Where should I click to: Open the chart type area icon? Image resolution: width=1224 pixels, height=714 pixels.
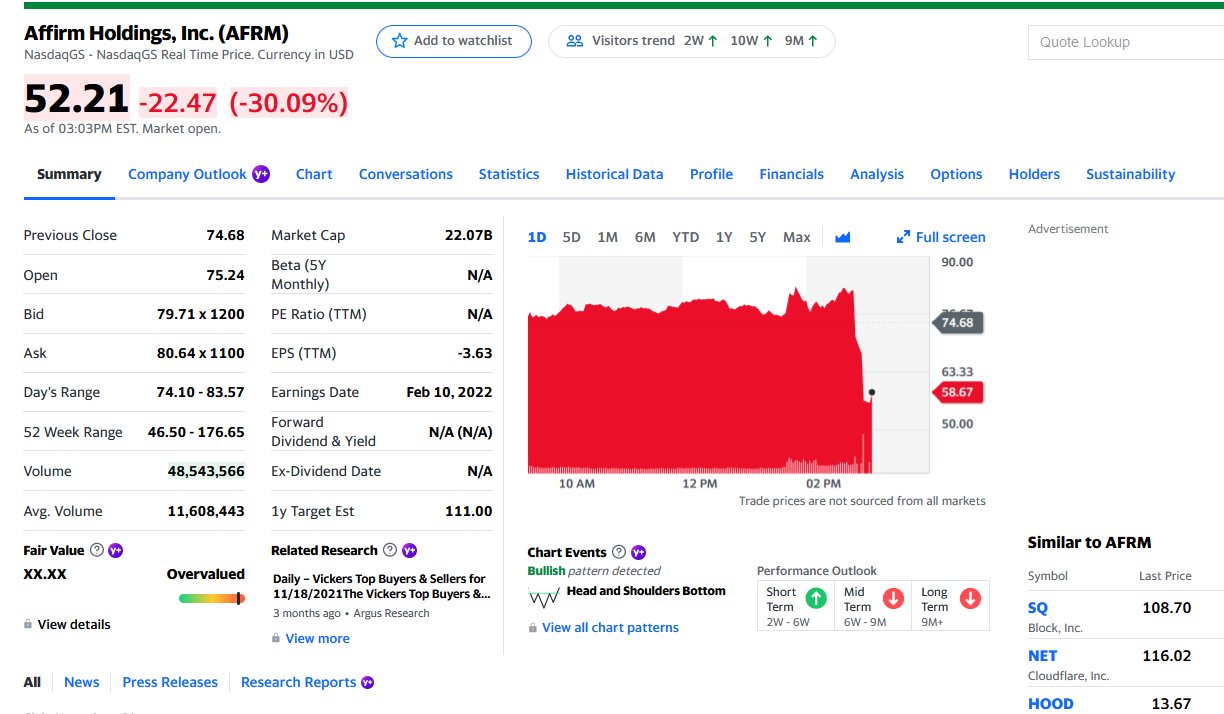point(842,237)
